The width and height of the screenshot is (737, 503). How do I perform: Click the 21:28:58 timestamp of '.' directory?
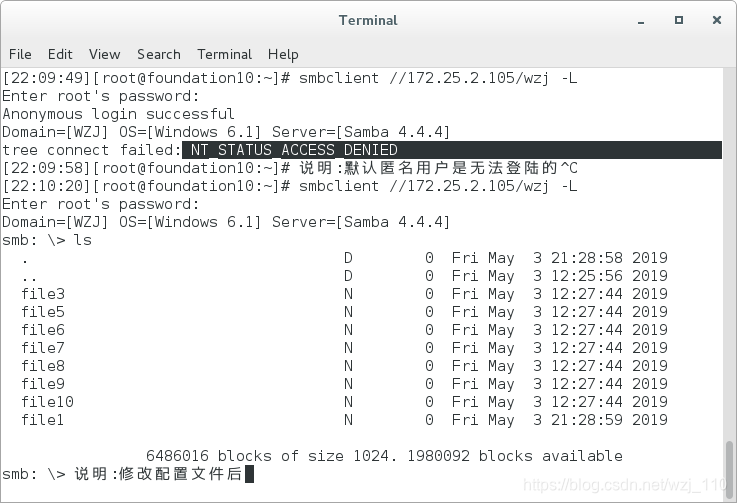coord(587,258)
